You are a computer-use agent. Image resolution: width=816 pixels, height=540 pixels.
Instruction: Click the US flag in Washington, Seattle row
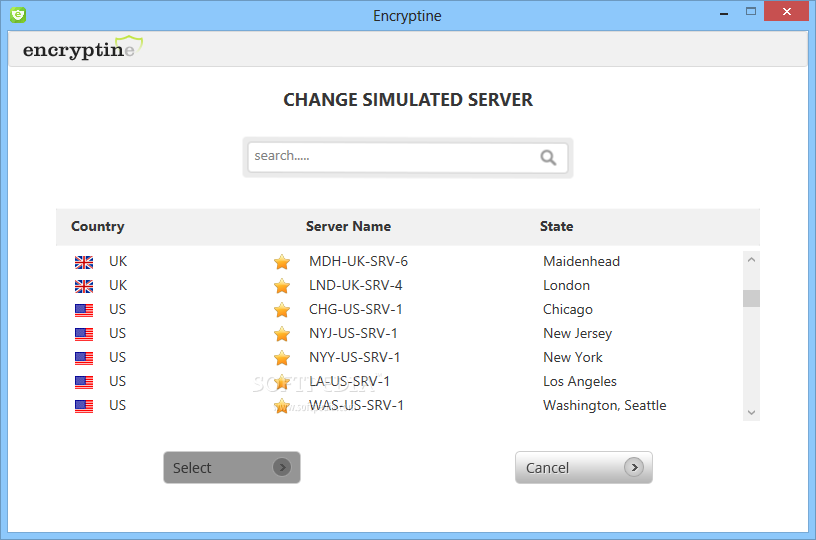[84, 406]
